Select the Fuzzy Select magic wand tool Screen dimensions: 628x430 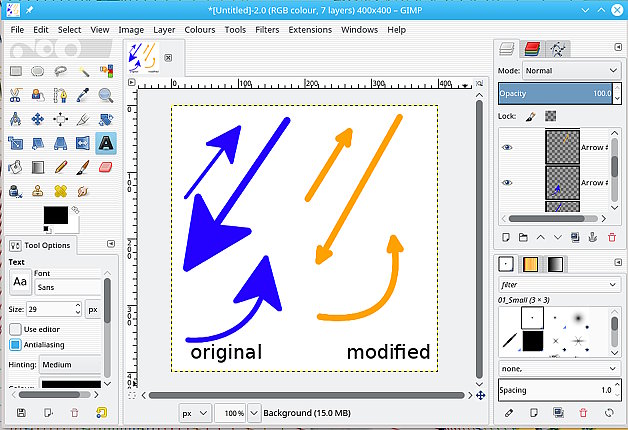point(83,71)
